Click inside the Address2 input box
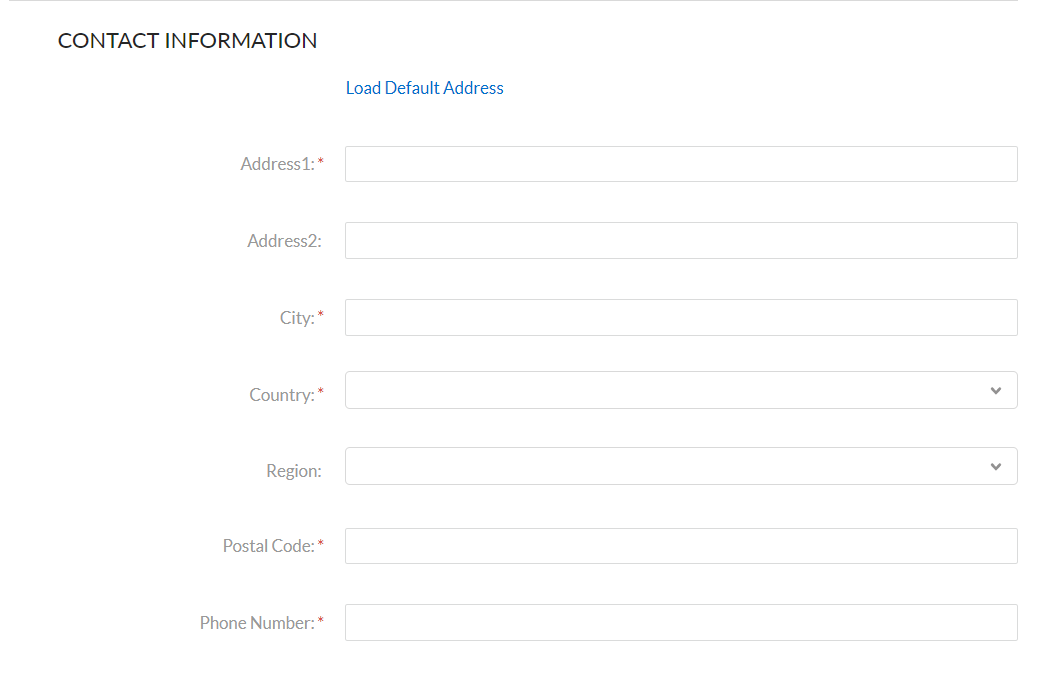Viewport: 1040px width, 687px height. (680, 241)
